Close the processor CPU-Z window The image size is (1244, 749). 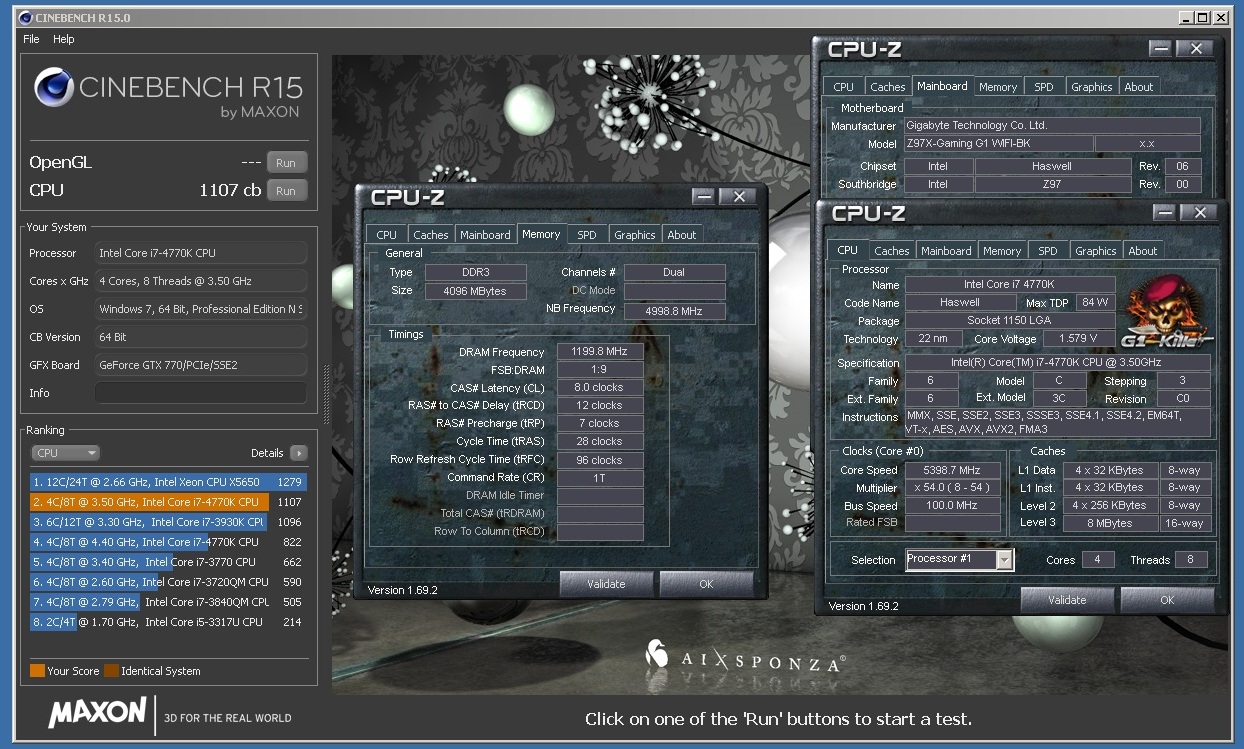pos(1200,212)
